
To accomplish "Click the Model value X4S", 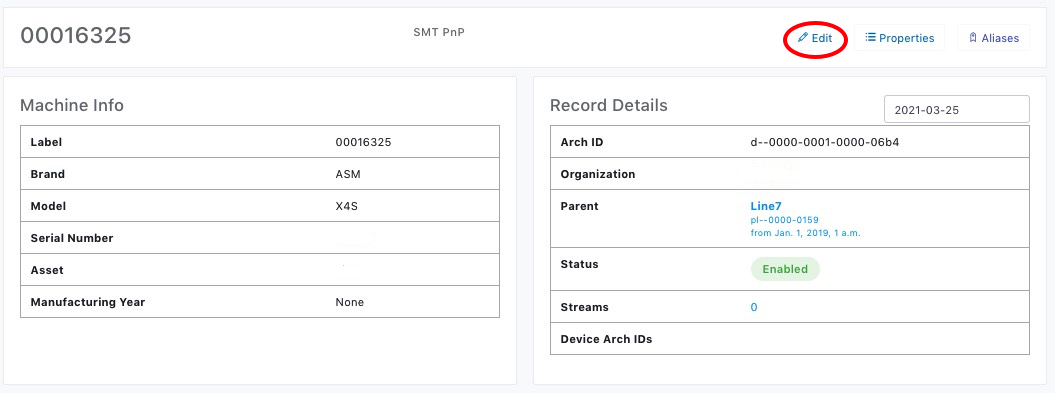I will (x=347, y=207).
